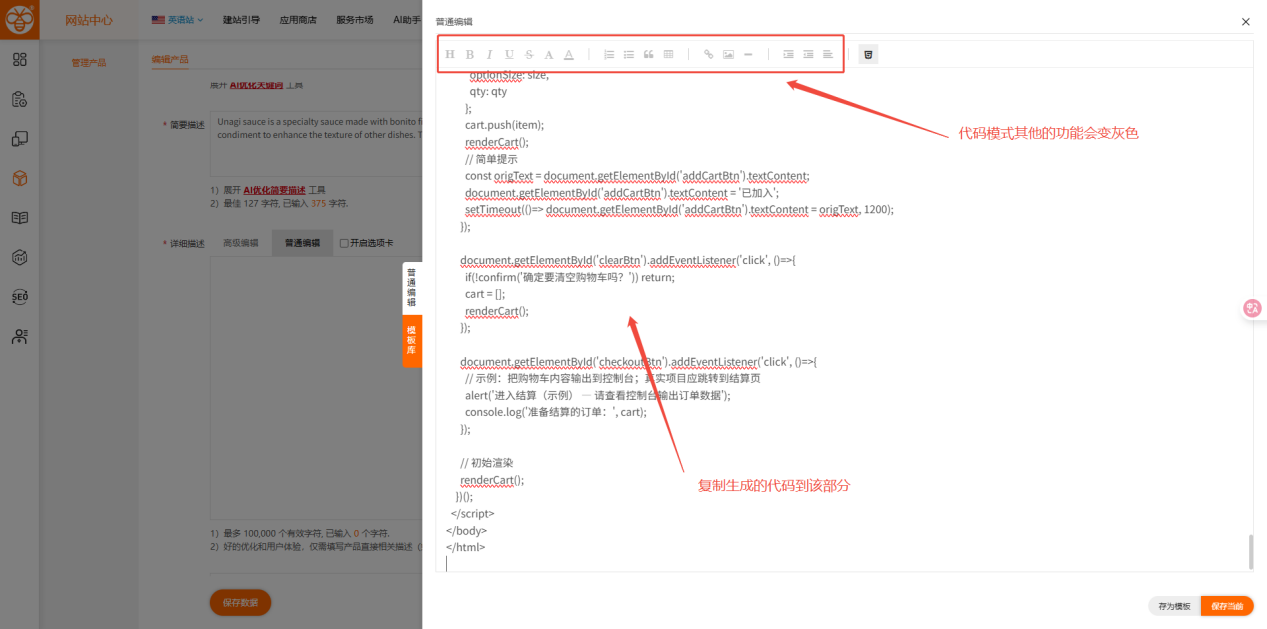Click the comment '// 初始渲染'
This screenshot has width=1267, height=629.
pyautogui.click(x=487, y=463)
